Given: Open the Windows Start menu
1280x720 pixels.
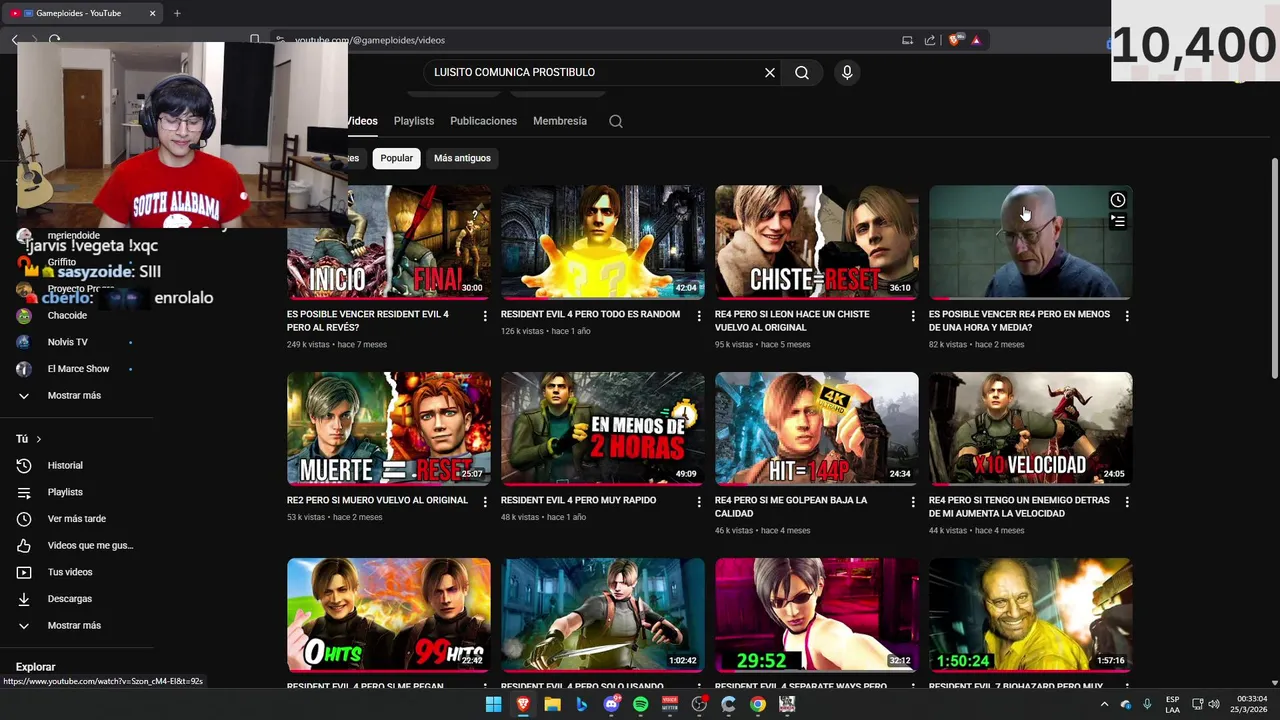Looking at the screenshot, I should click(493, 704).
